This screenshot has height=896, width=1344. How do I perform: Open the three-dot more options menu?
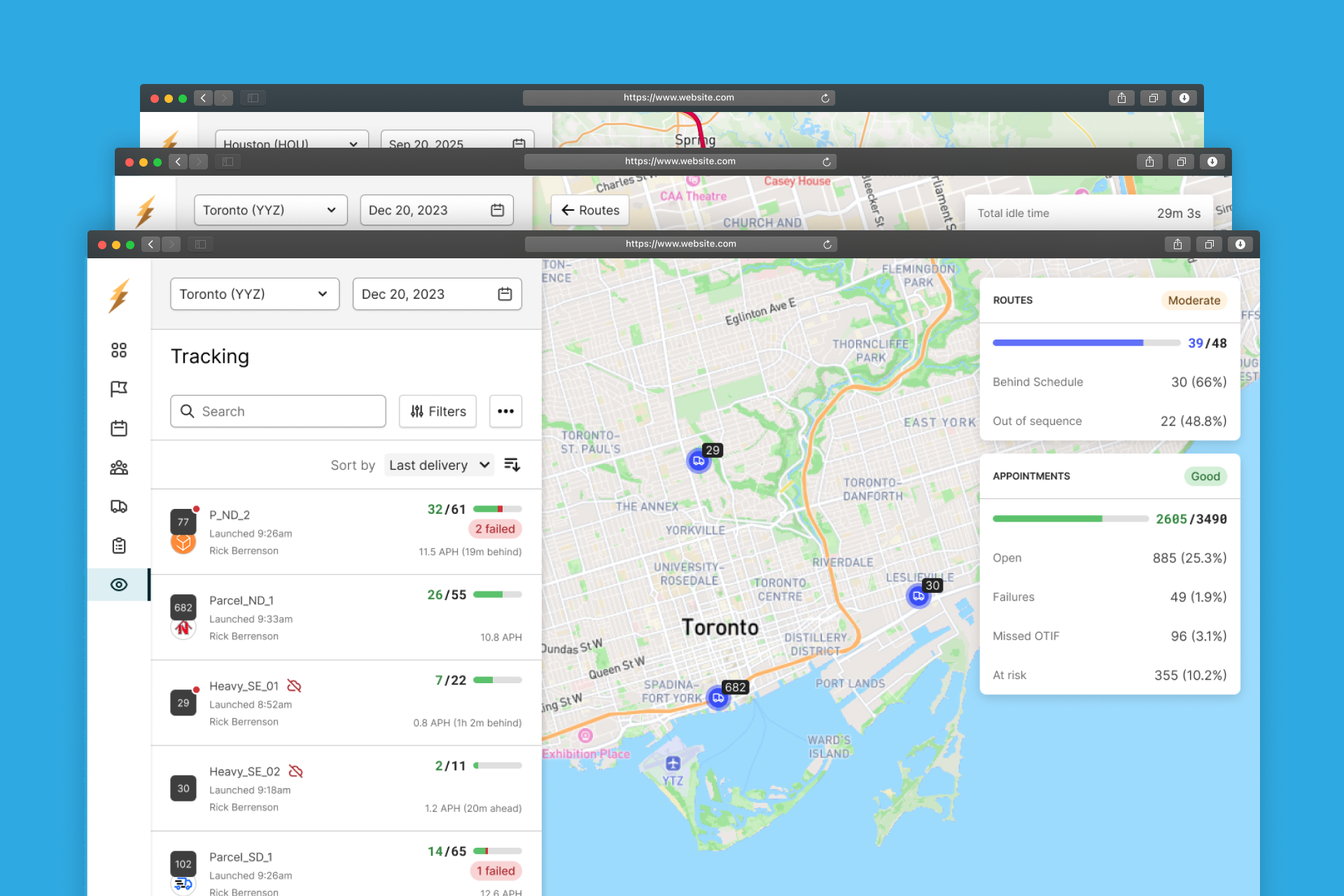tap(505, 412)
